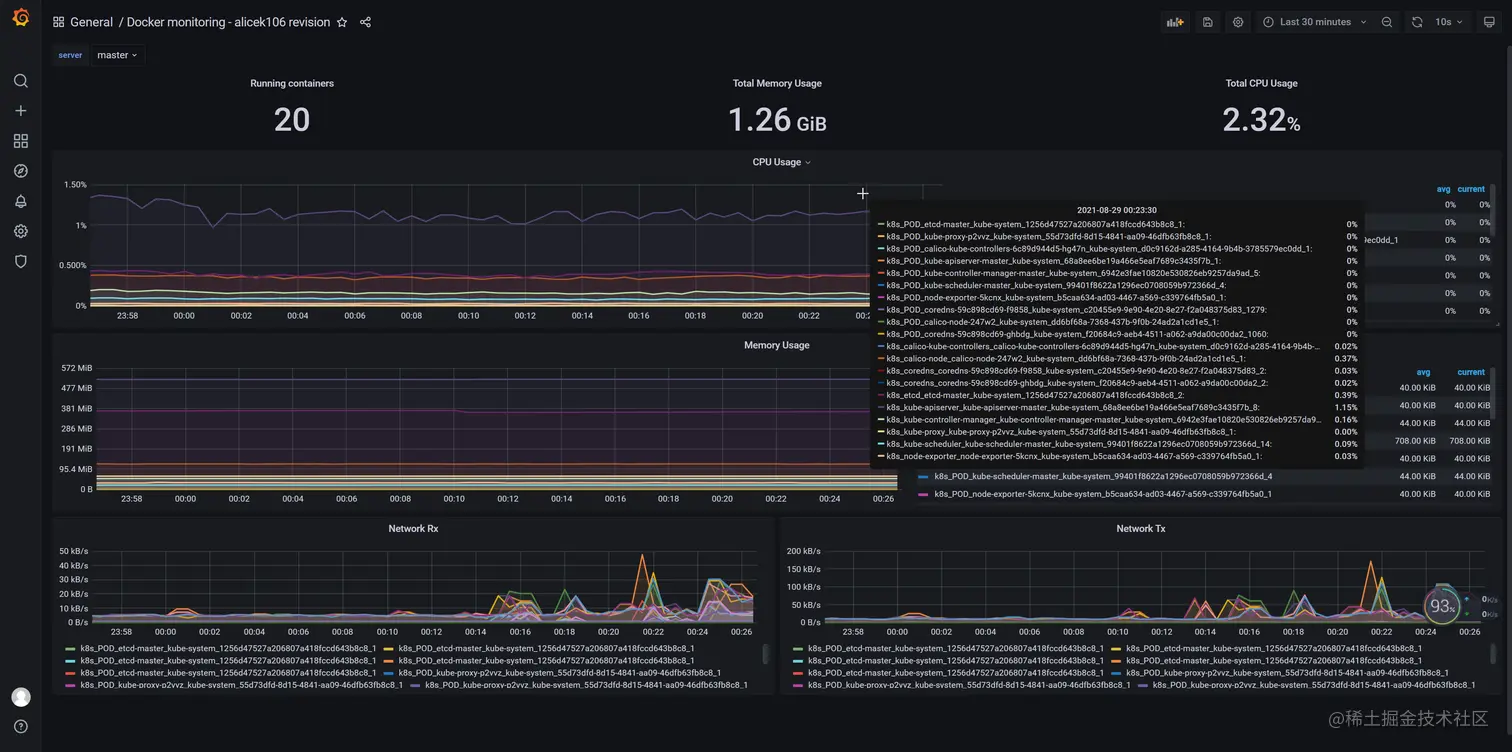Open the sidebar search icon
Screen dimensions: 1512x752
point(21,81)
